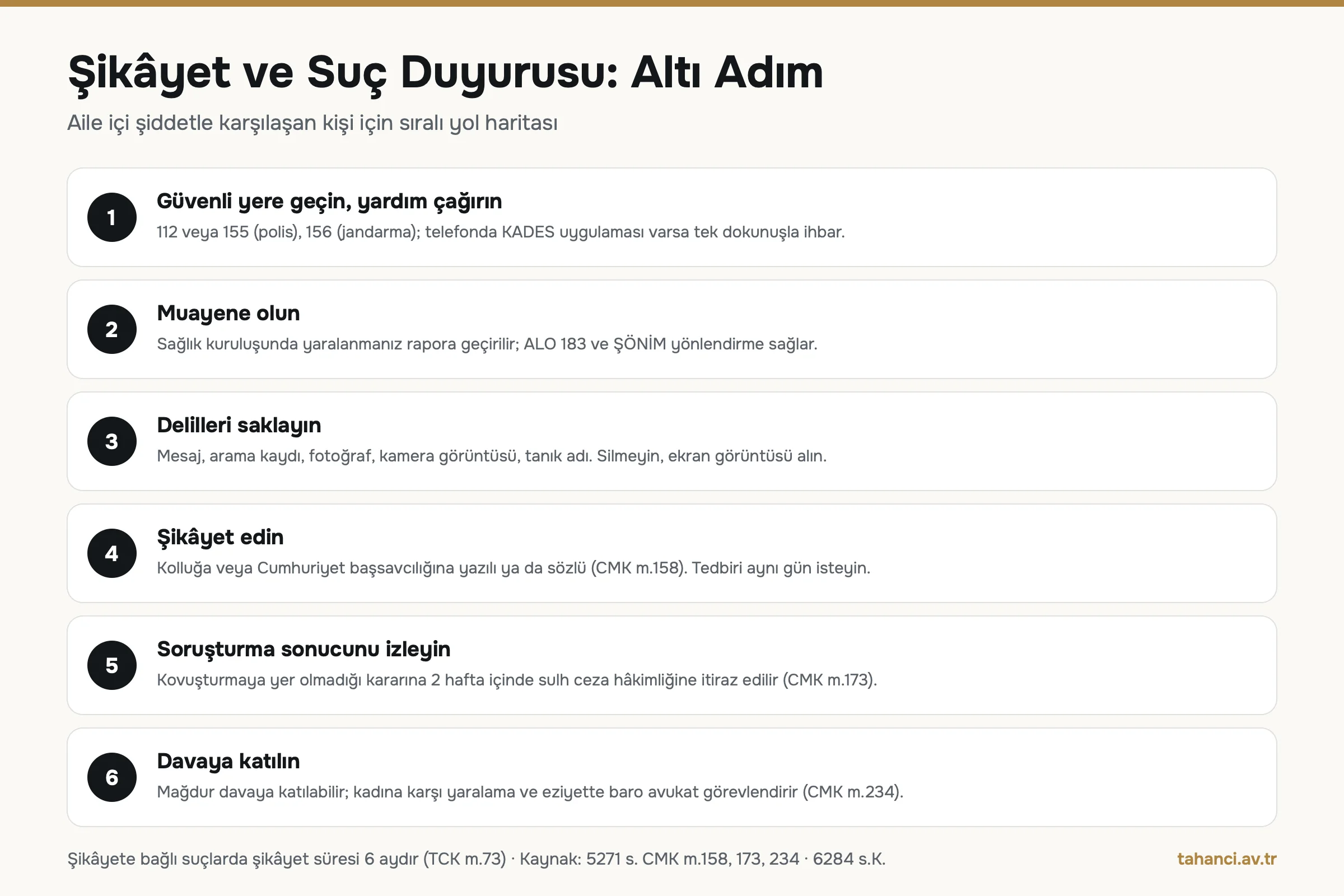Click the "Kovuşturmaya yer olmadığı kararına" description
This screenshot has height=896, width=1344.
(516, 680)
